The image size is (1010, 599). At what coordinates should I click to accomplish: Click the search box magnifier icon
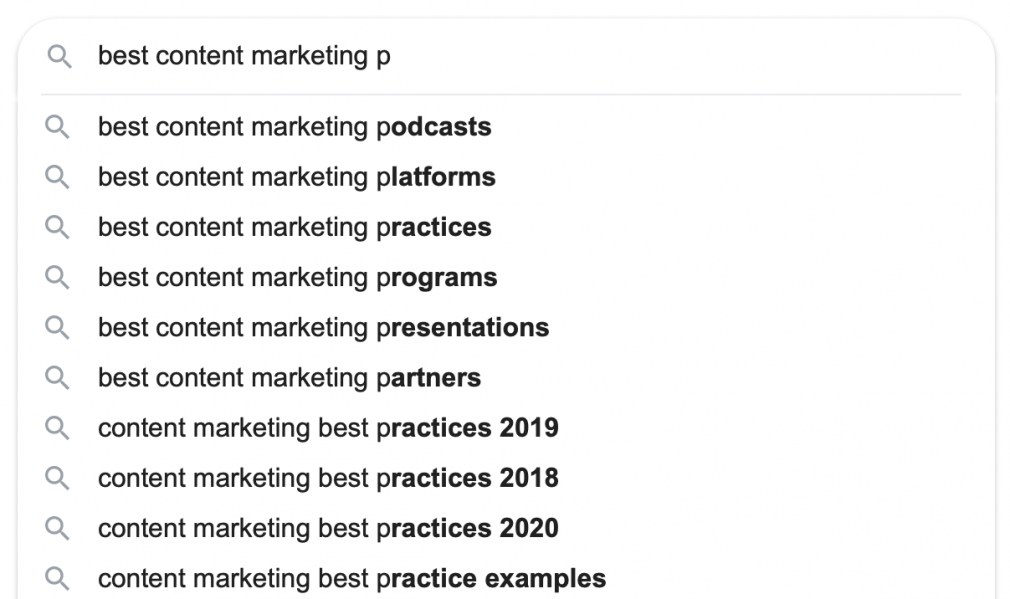click(x=59, y=57)
